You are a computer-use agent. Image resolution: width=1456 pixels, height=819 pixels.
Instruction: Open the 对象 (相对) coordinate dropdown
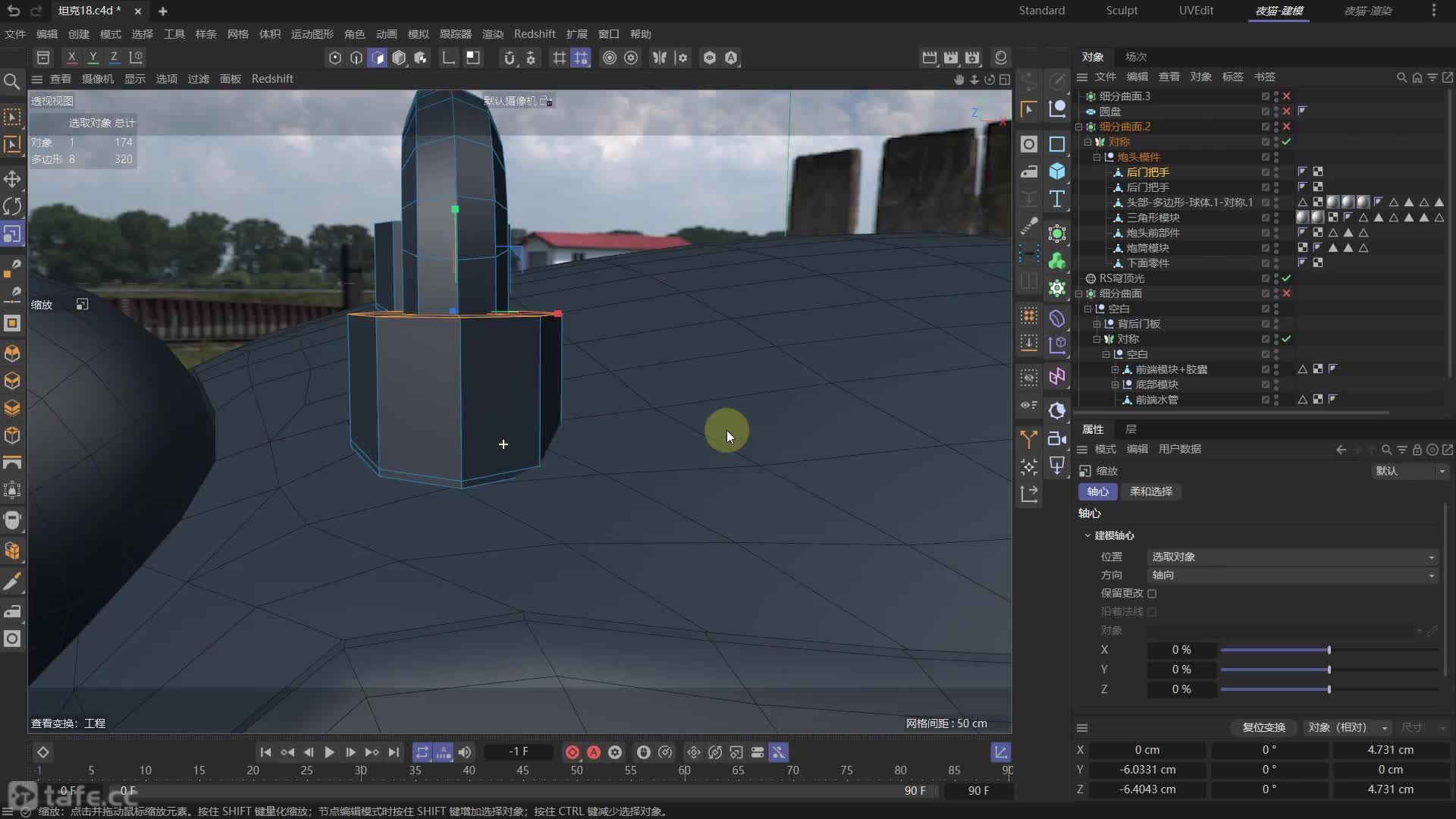point(1348,727)
